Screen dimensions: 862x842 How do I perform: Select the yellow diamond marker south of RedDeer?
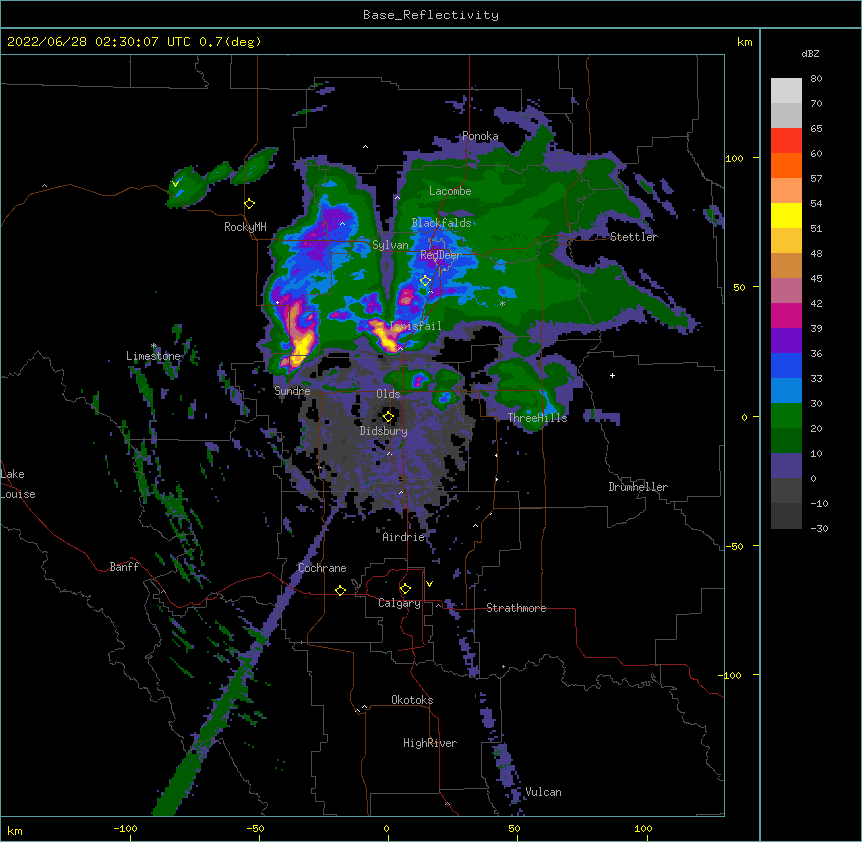coord(426,281)
